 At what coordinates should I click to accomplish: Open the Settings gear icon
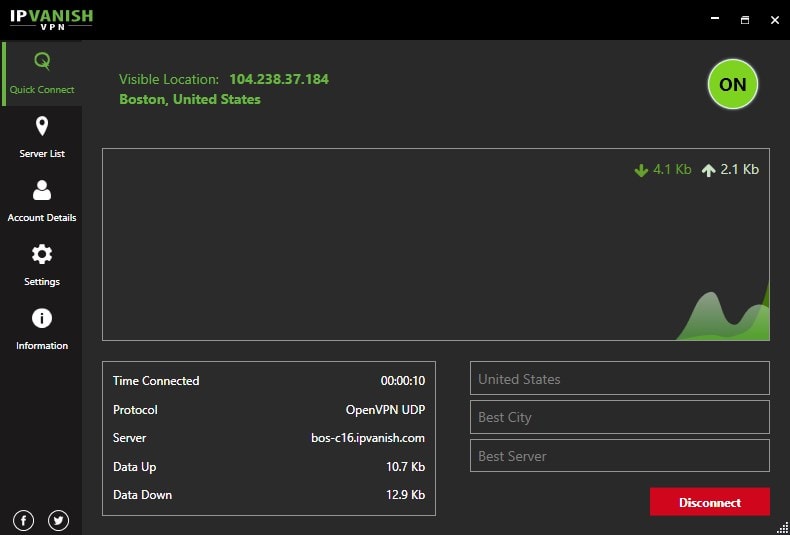tap(42, 254)
